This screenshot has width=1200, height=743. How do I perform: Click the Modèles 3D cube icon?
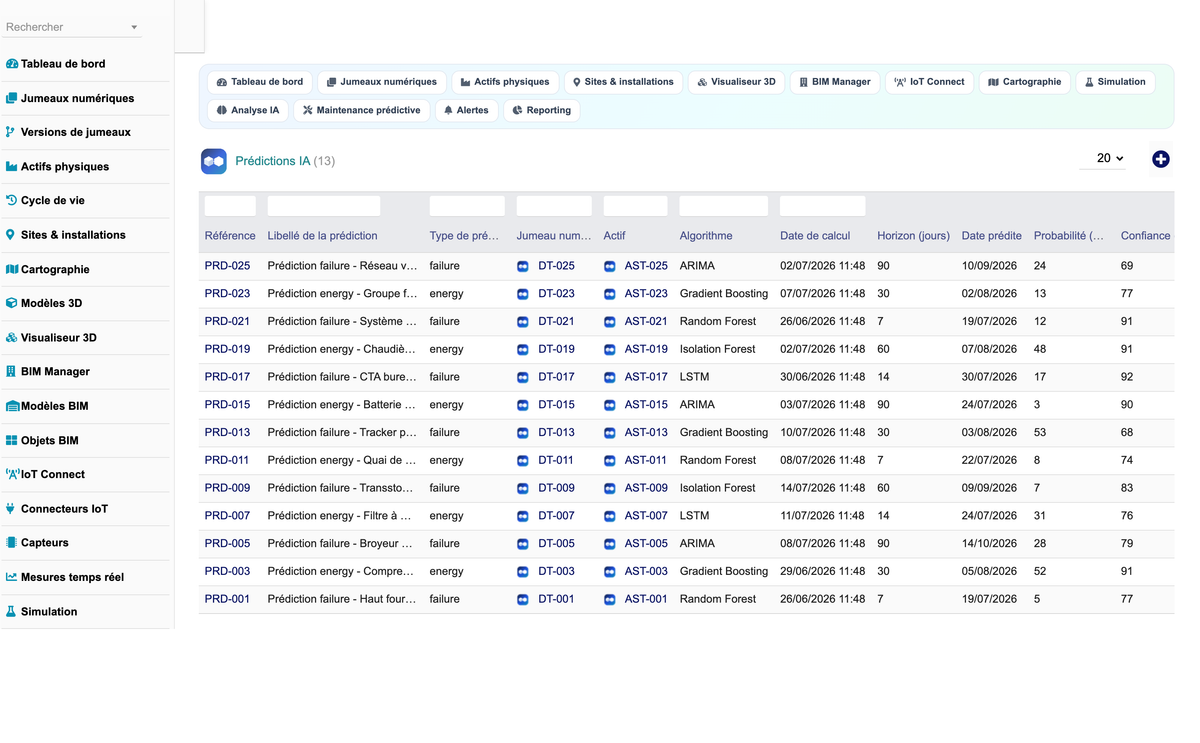12,303
